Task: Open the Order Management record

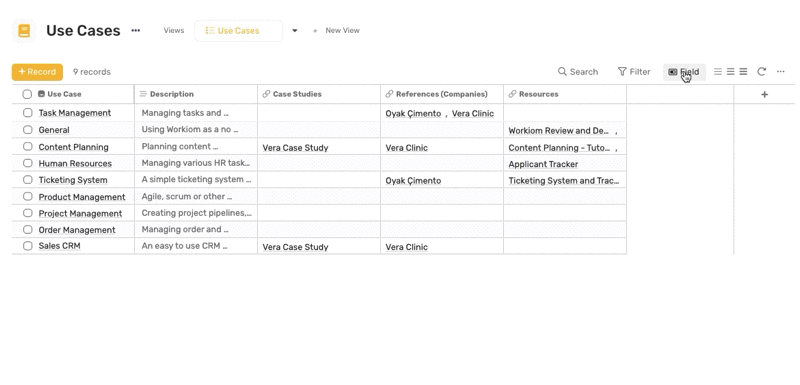Action: pyautogui.click(x=77, y=230)
